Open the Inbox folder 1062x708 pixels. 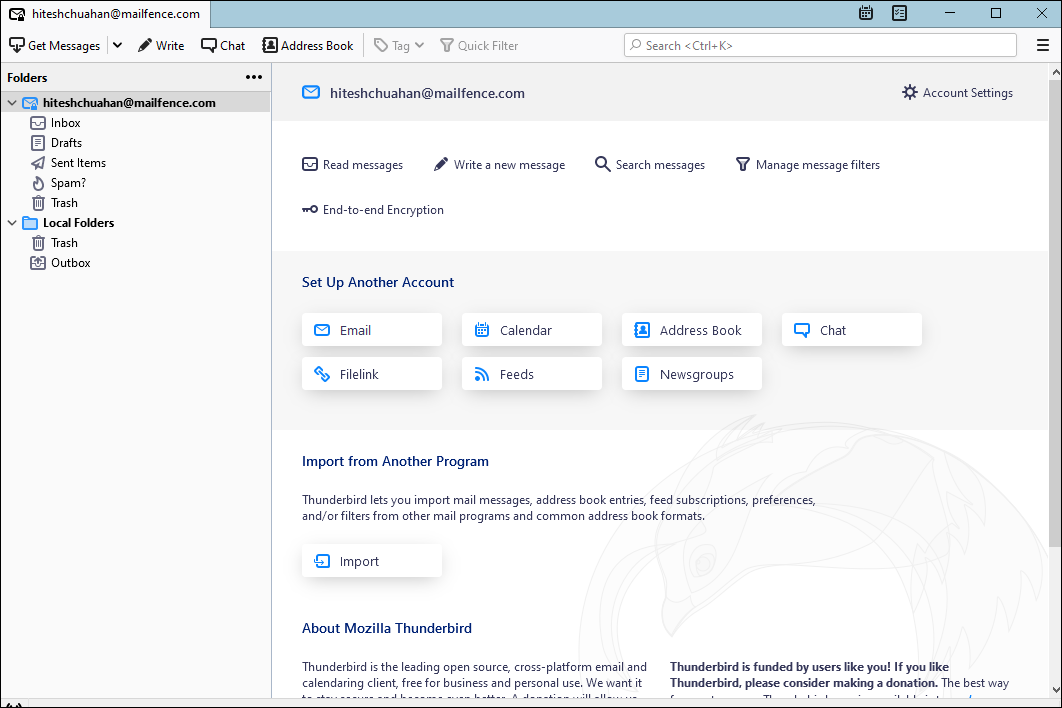pos(65,123)
